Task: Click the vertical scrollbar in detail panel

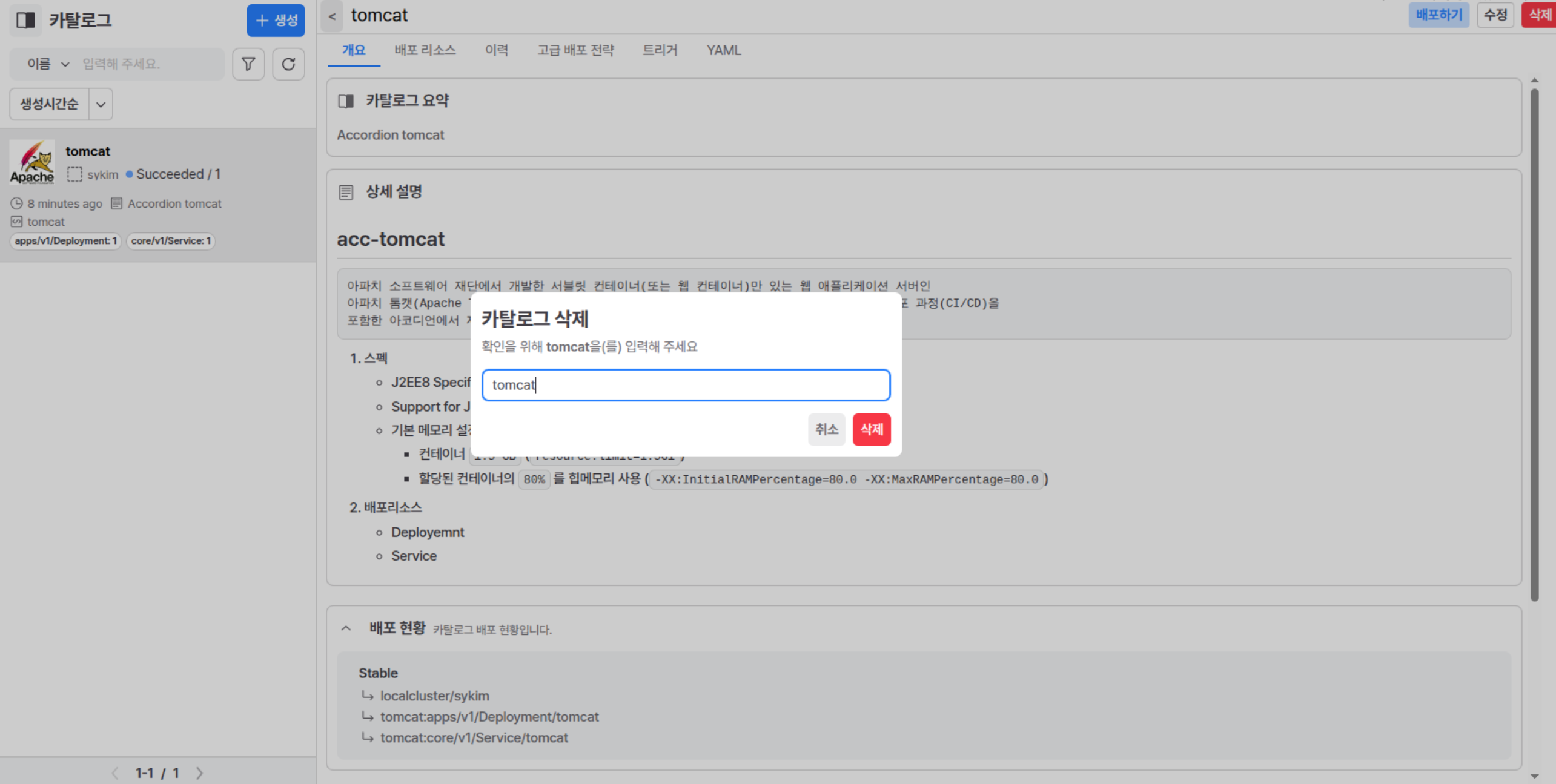Action: 1534,345
